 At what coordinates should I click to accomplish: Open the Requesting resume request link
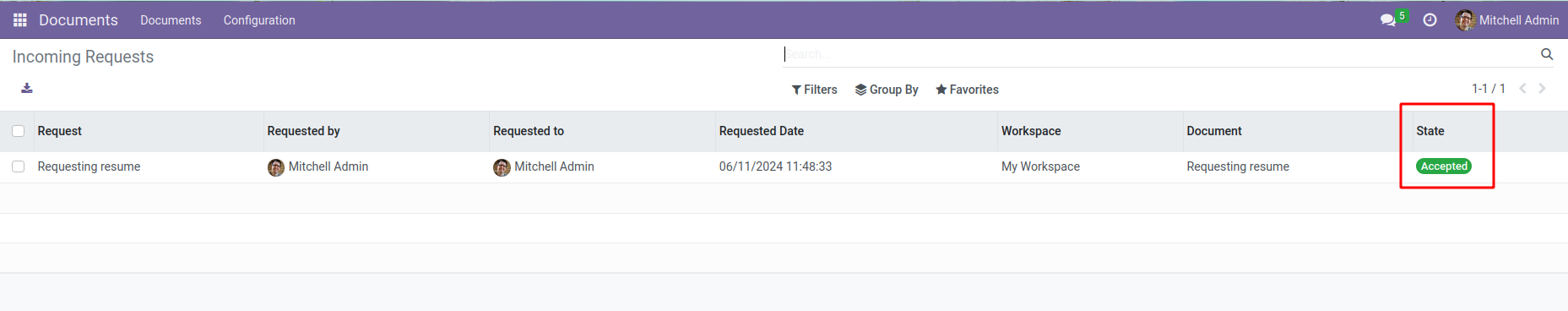(89, 166)
